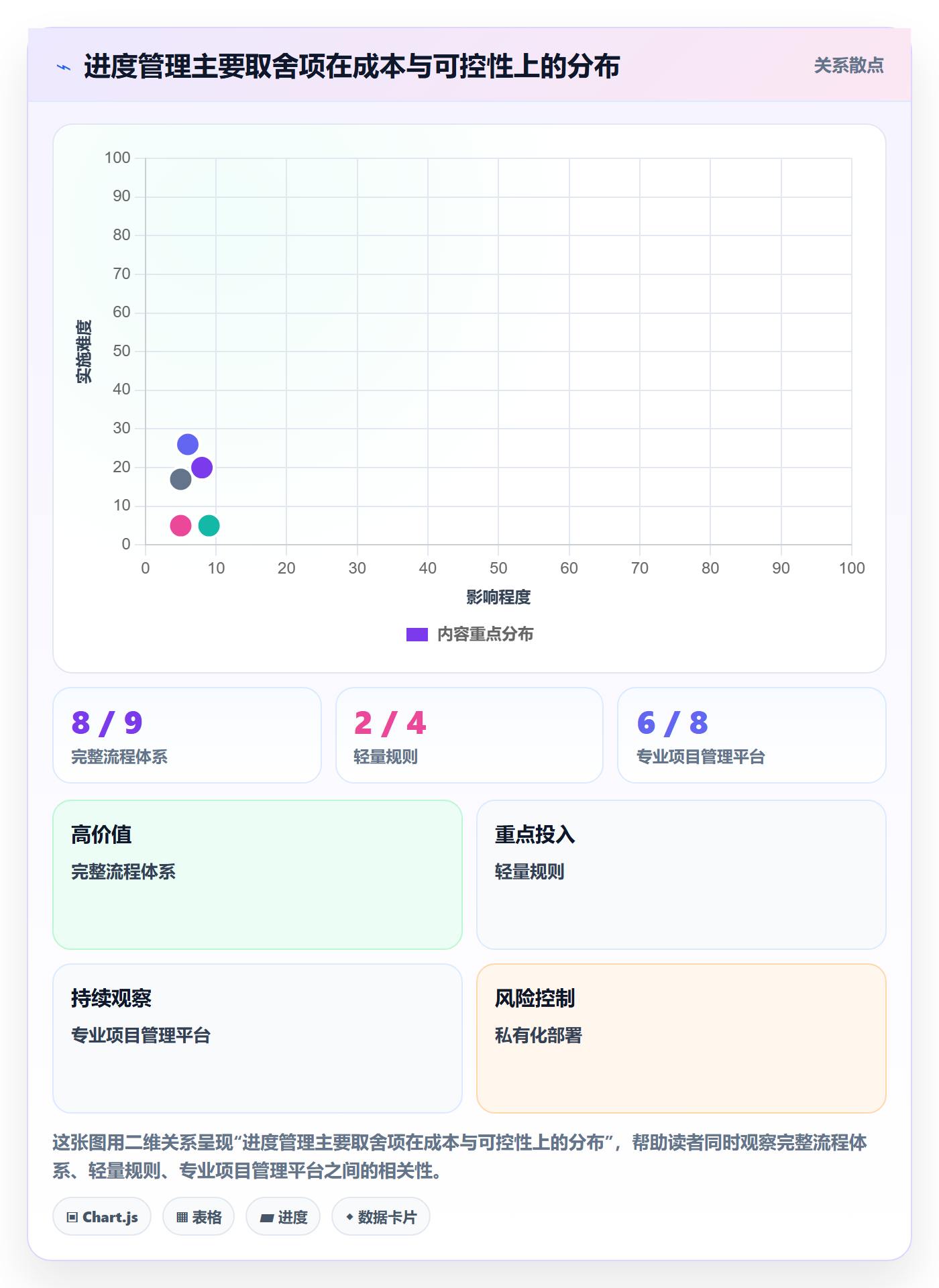Select the 进度 tag

click(283, 1217)
